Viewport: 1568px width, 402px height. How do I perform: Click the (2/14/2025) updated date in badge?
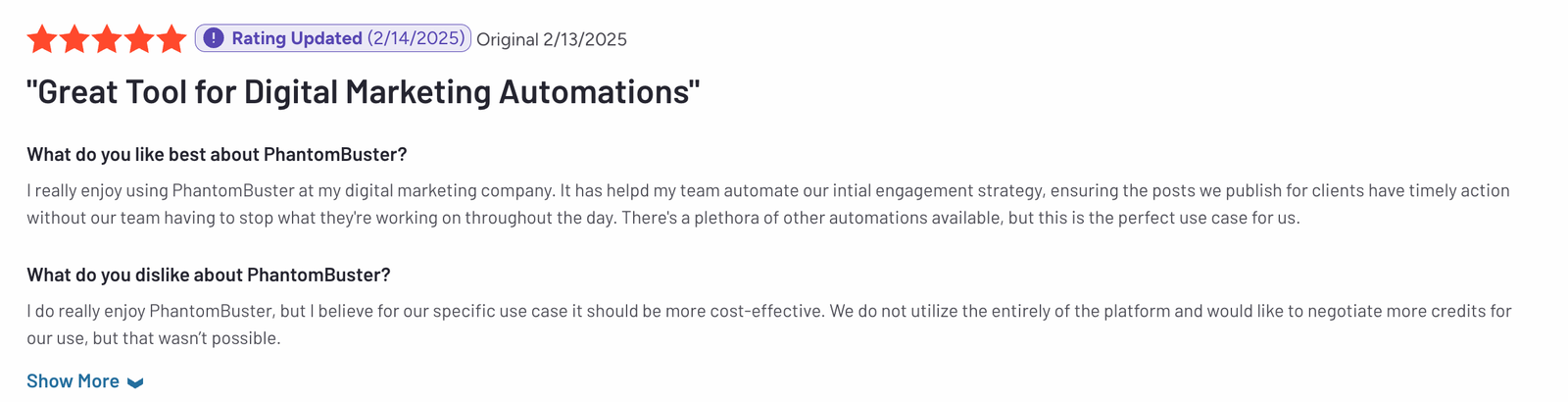[x=416, y=38]
